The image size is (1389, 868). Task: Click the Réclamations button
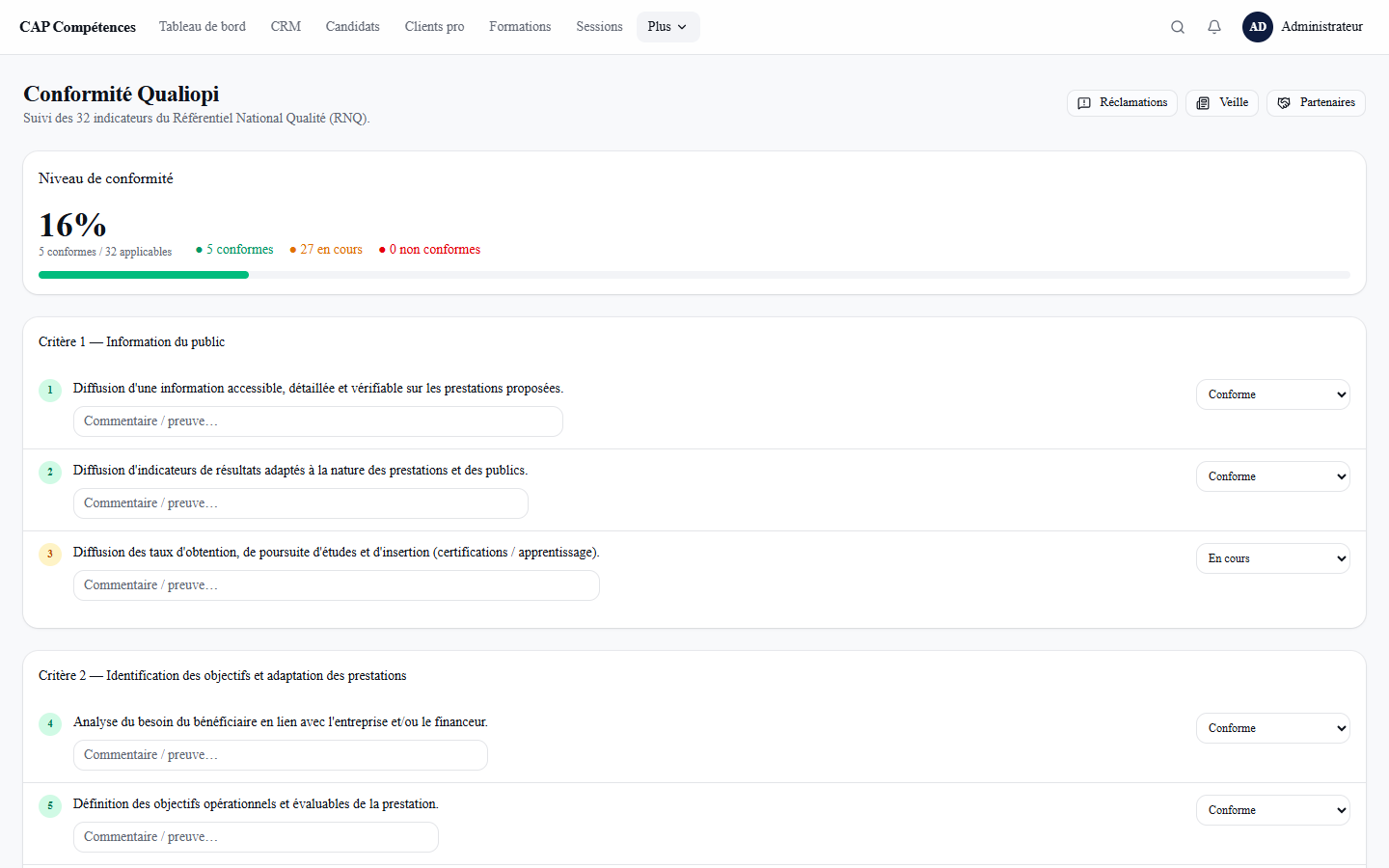[x=1122, y=103]
